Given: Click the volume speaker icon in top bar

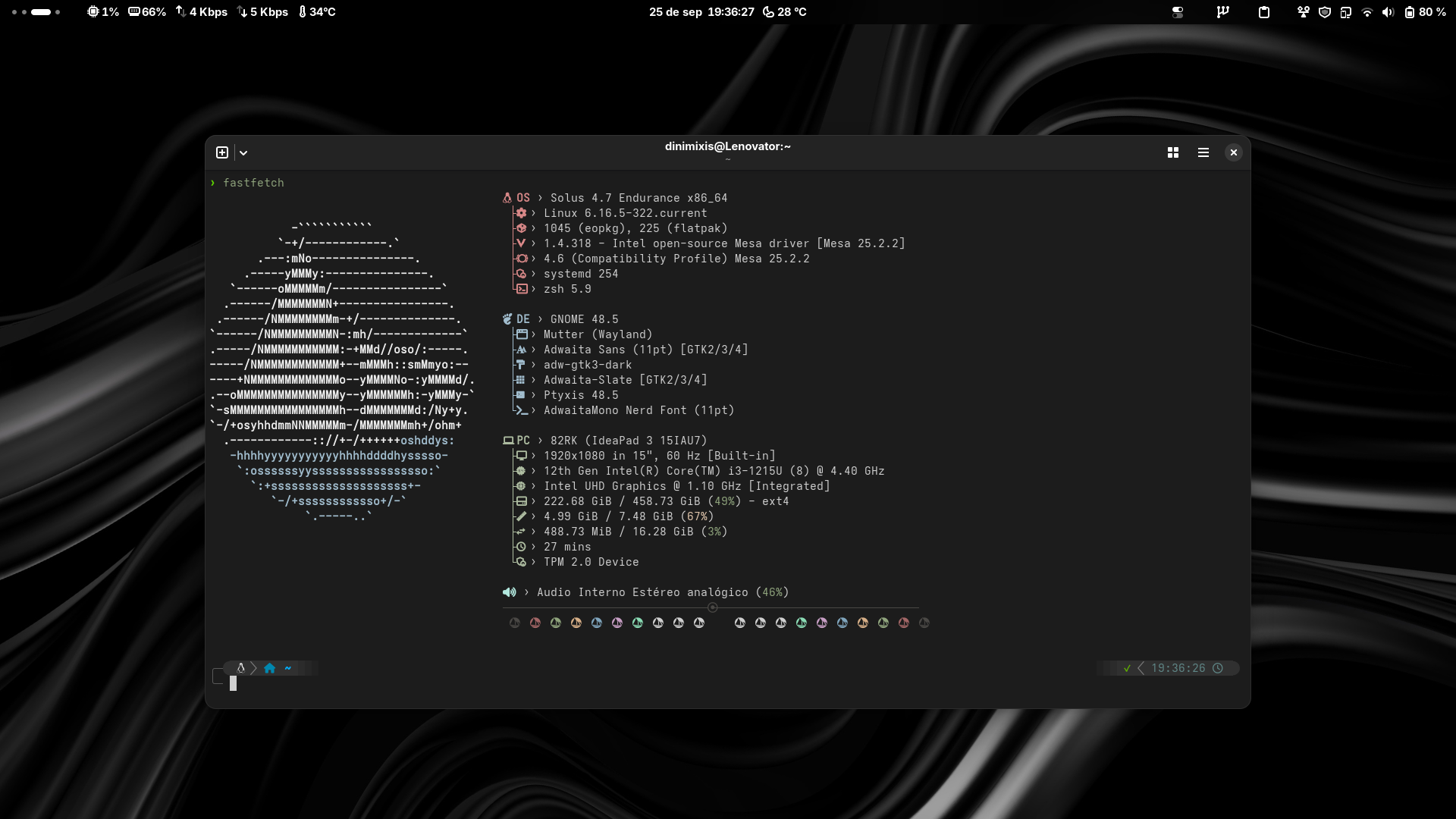Looking at the screenshot, I should tap(1388, 12).
